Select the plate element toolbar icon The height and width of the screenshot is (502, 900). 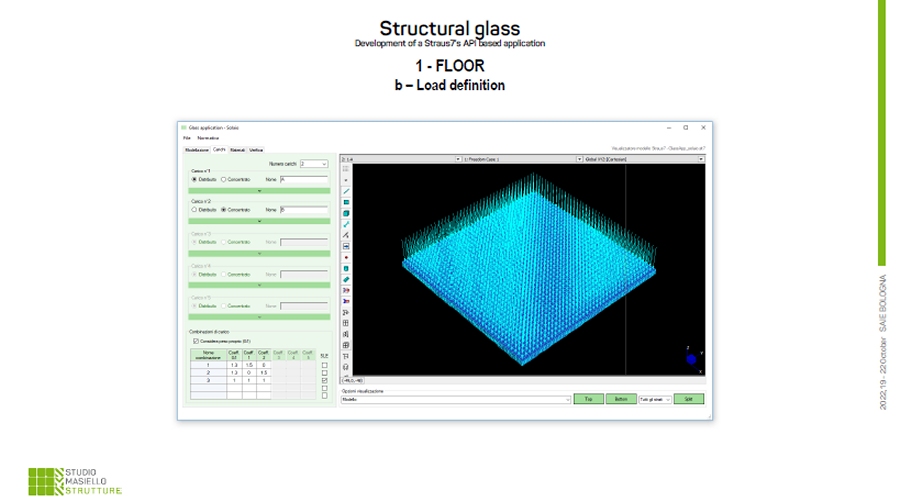(346, 202)
